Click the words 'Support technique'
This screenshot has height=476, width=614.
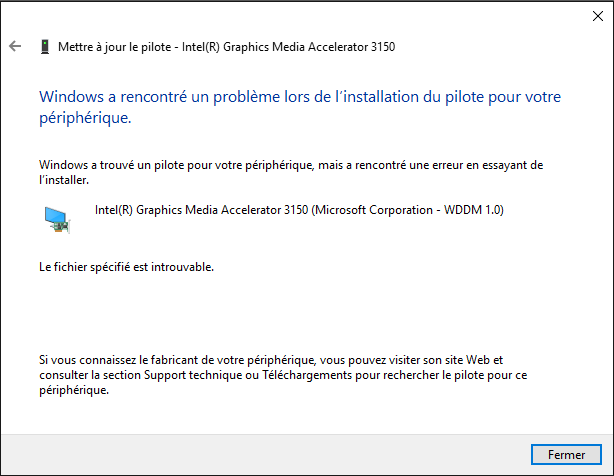pyautogui.click(x=193, y=375)
